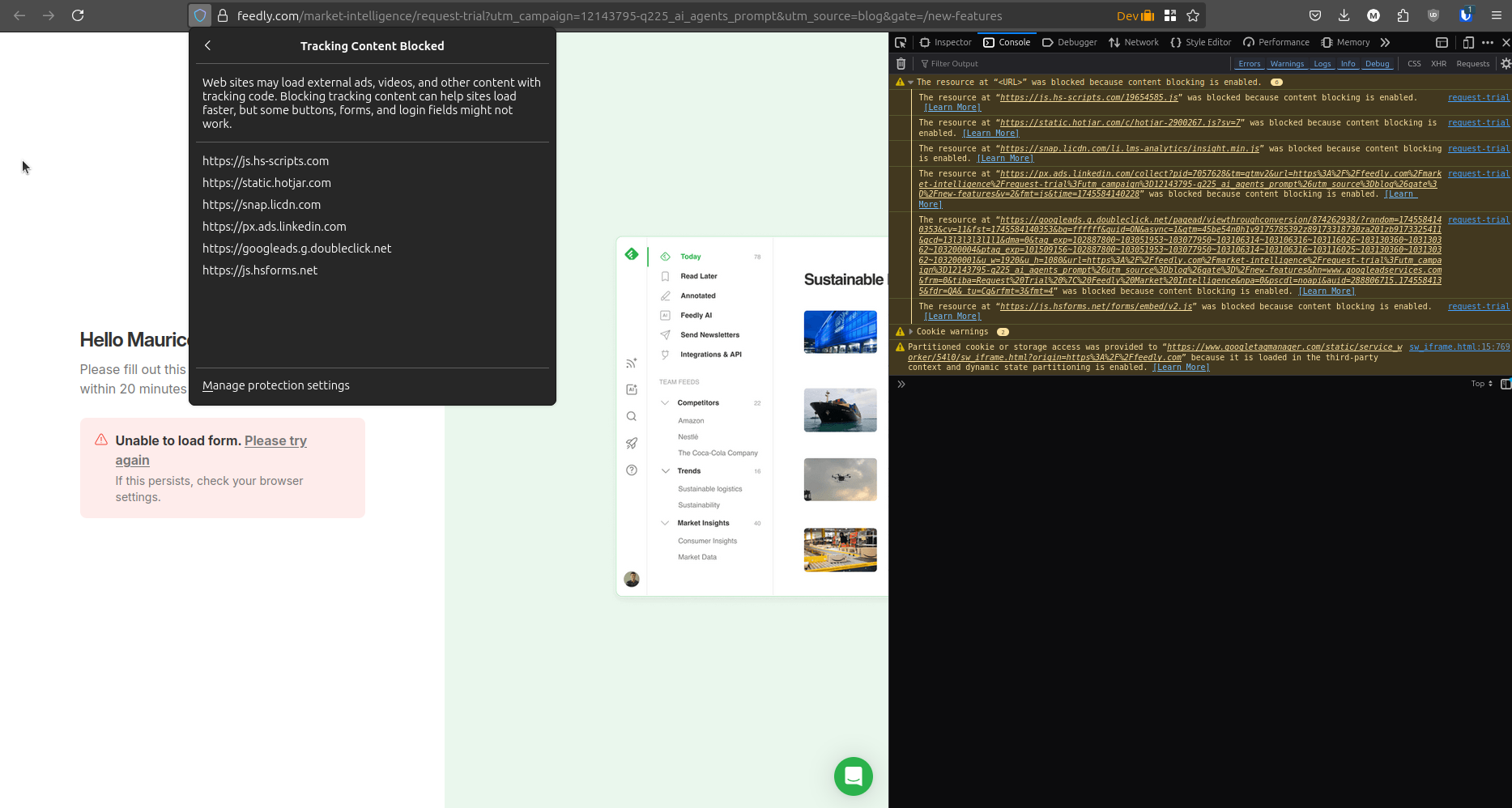Open devtools settings with the gear icon
This screenshot has height=808, width=1512.
coord(1506,63)
